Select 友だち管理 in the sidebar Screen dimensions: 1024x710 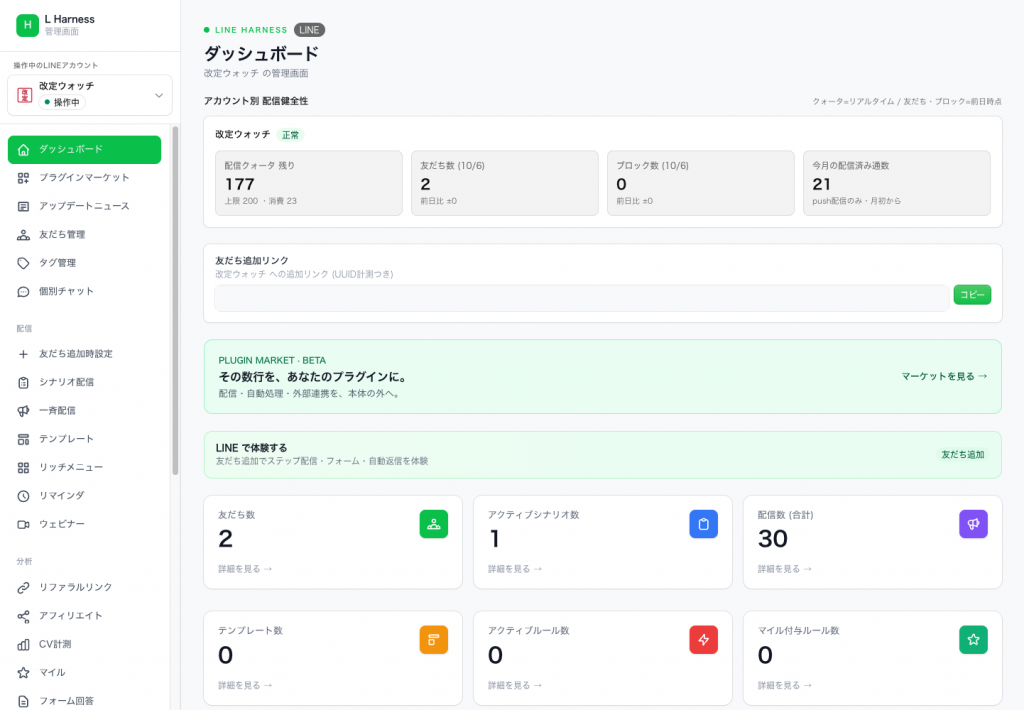(x=84, y=234)
